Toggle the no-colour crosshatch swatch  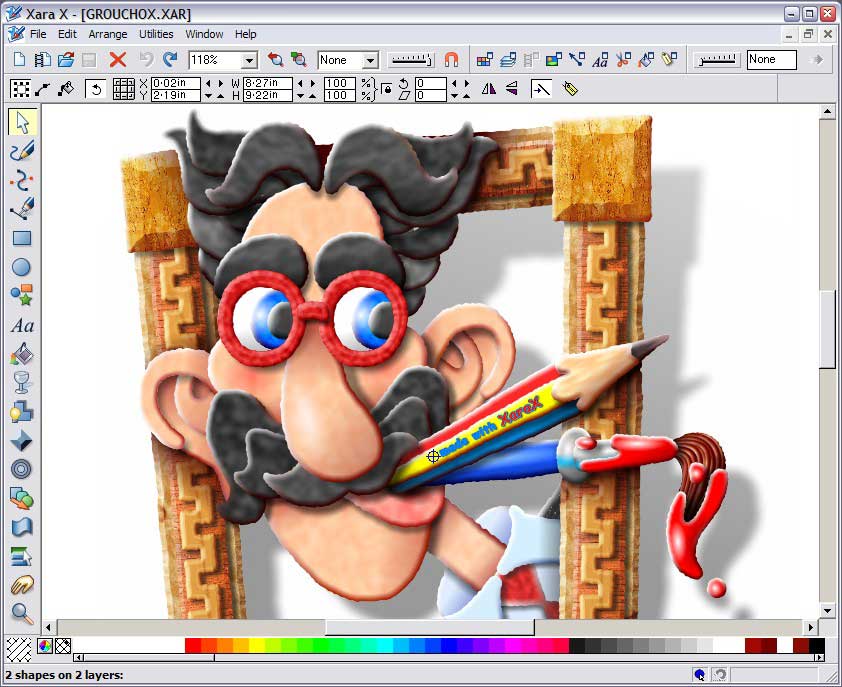coord(63,646)
